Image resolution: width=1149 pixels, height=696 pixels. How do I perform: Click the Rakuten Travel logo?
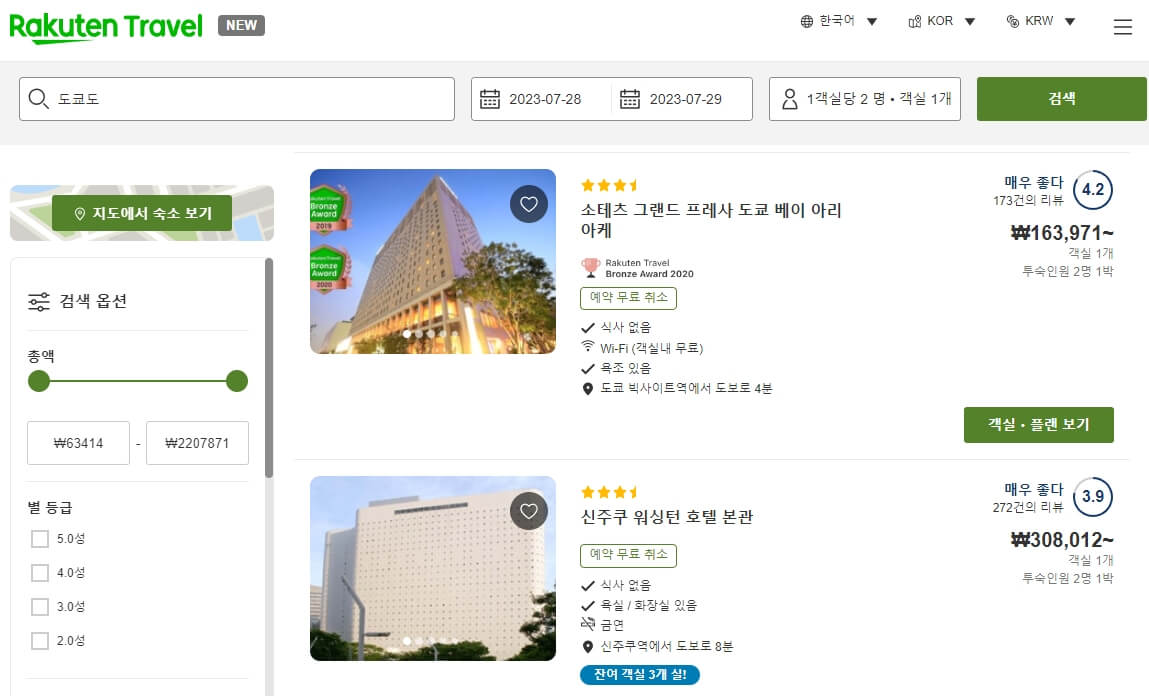tap(106, 27)
